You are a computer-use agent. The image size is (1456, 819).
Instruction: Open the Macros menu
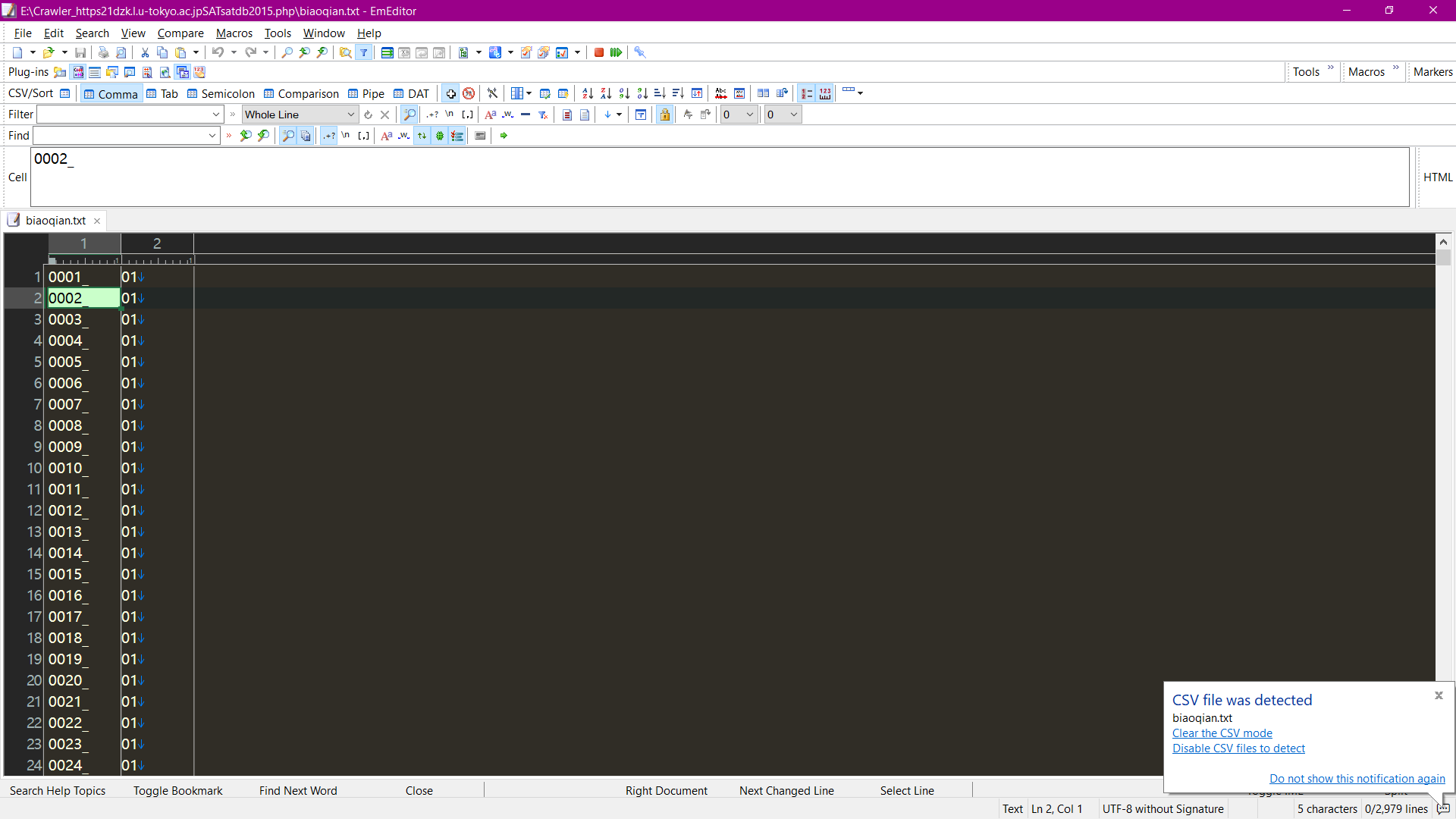234,33
